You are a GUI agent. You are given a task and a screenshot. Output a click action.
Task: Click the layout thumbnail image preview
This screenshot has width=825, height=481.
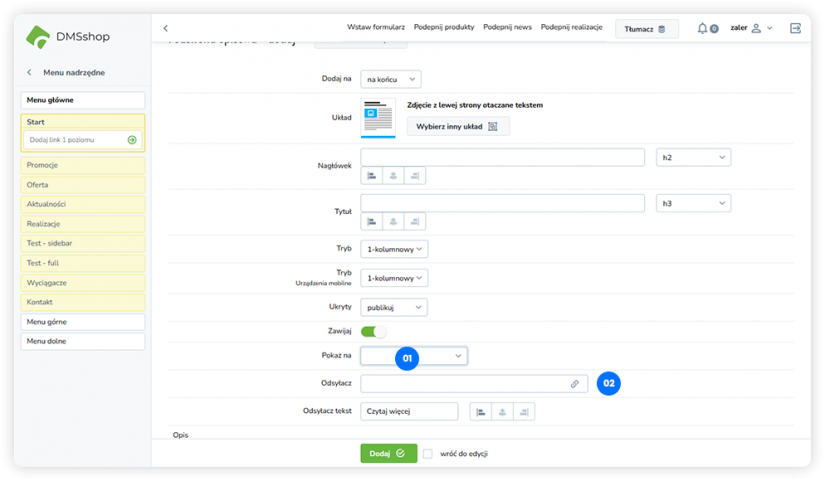point(378,117)
